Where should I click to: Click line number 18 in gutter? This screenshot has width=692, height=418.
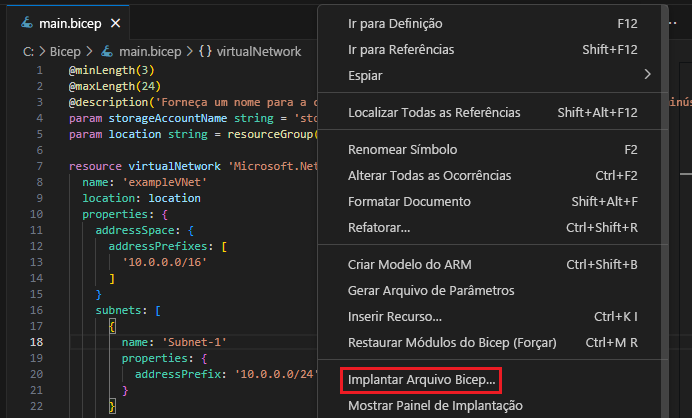(37, 342)
